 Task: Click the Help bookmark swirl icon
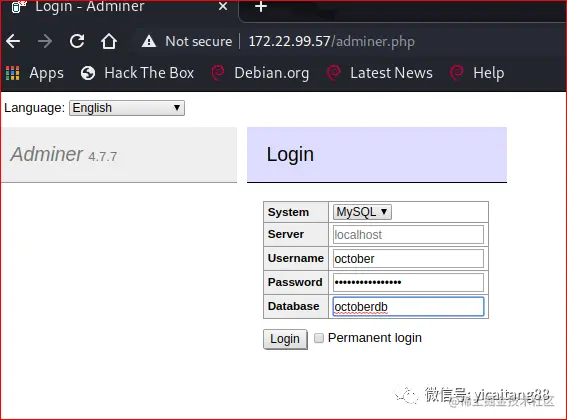457,73
